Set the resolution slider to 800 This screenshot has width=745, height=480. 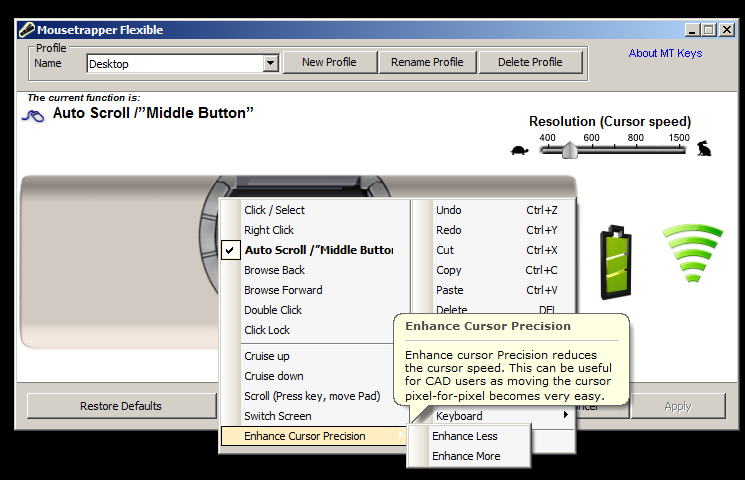click(636, 150)
